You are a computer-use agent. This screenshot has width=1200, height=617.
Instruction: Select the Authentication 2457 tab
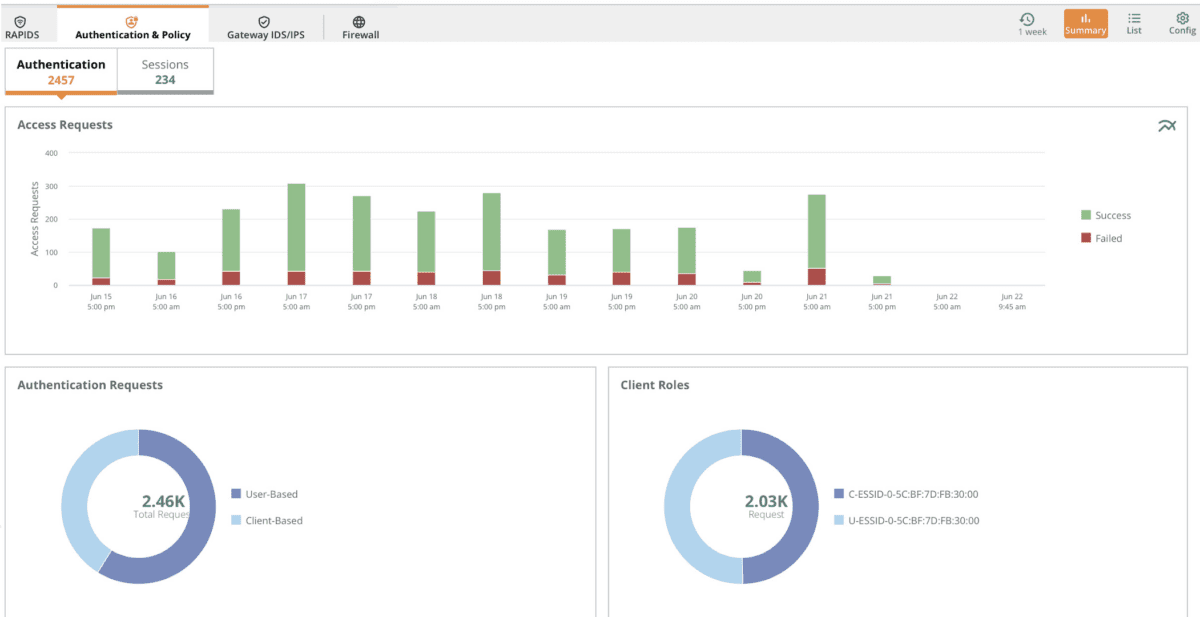[x=61, y=71]
